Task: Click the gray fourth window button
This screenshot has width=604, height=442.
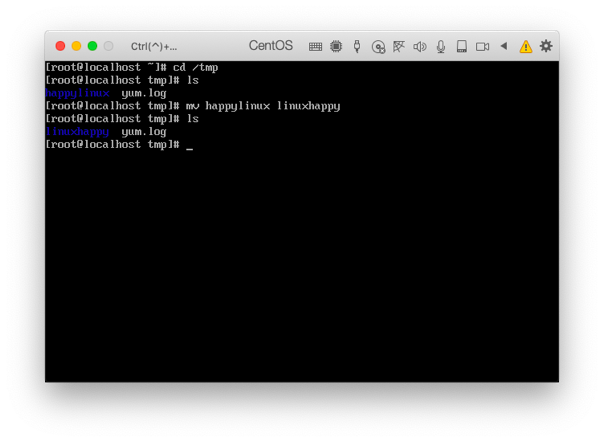Action: (x=109, y=46)
